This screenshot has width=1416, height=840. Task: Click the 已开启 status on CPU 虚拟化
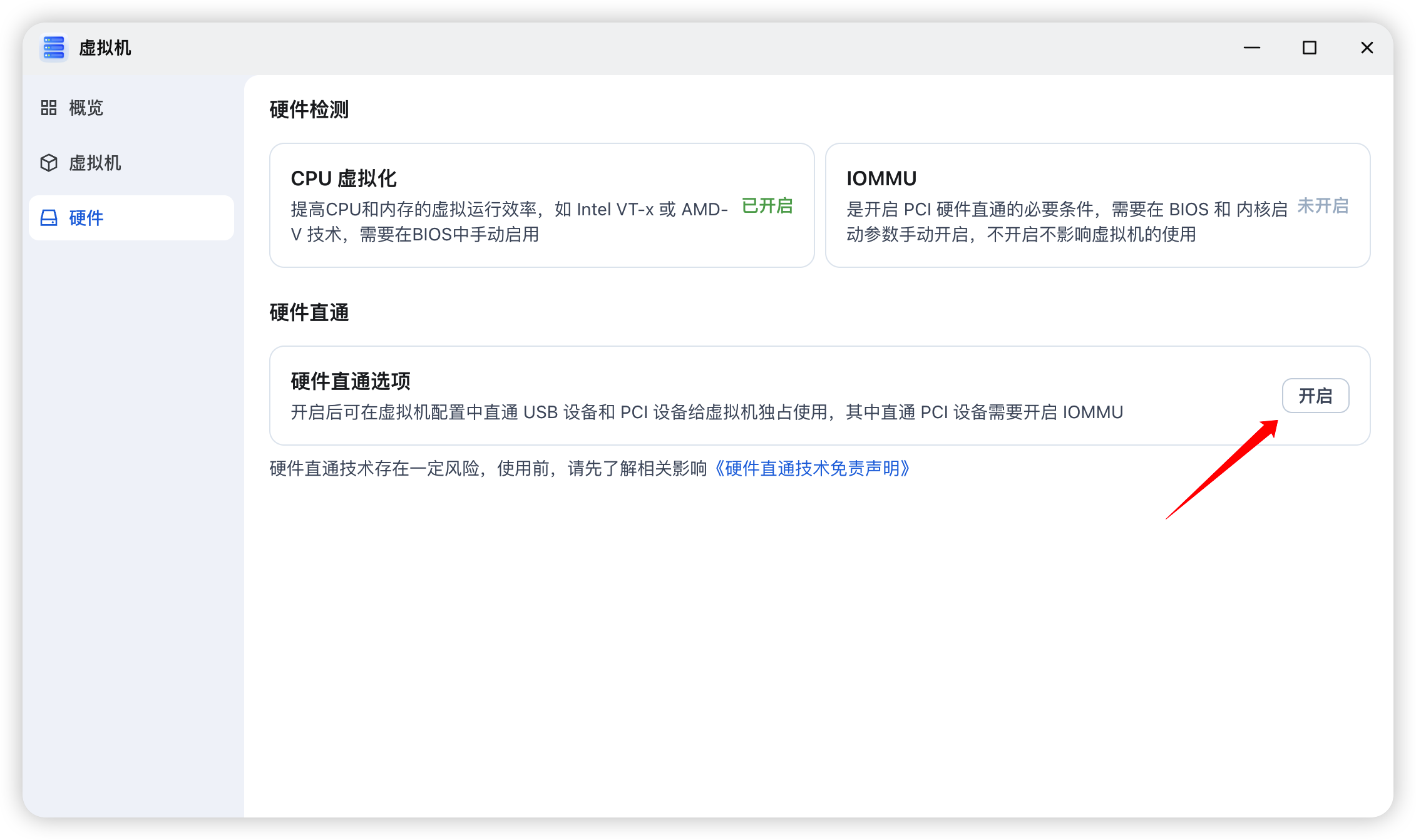click(767, 206)
